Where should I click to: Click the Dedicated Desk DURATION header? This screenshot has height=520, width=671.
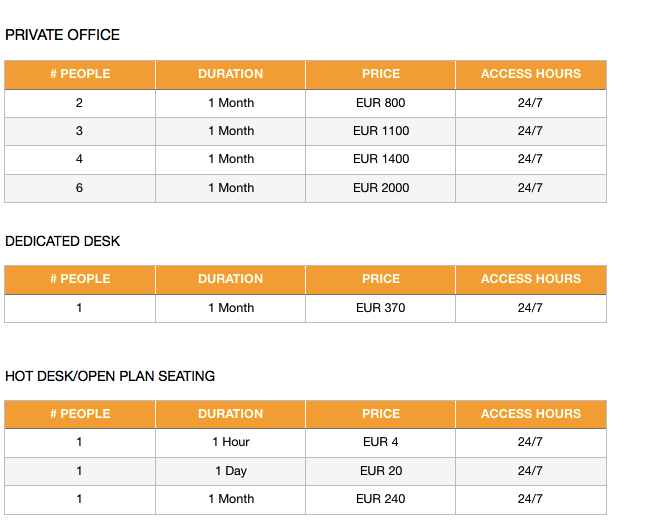point(231,279)
